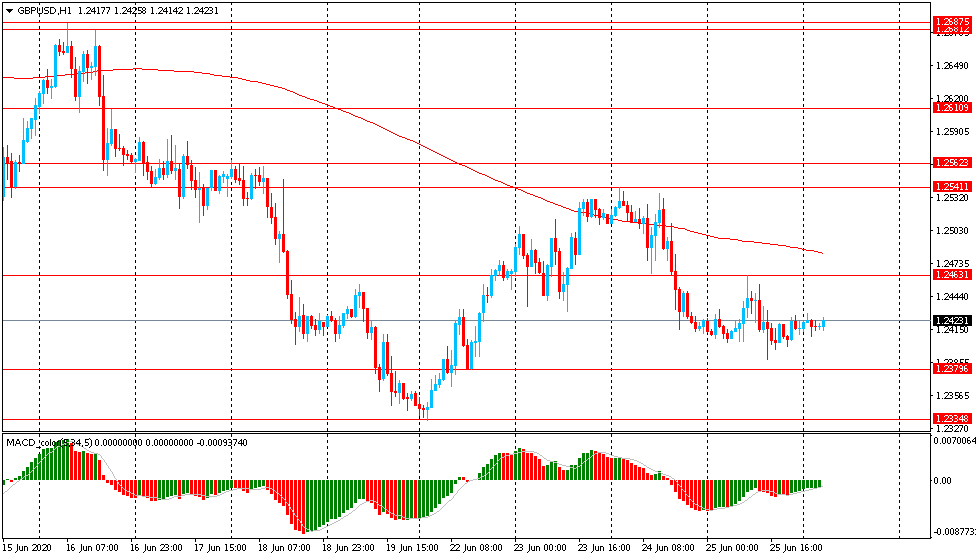Click the GBPUSD,H1 chart title text
This screenshot has width=976, height=559.
[x=44, y=10]
